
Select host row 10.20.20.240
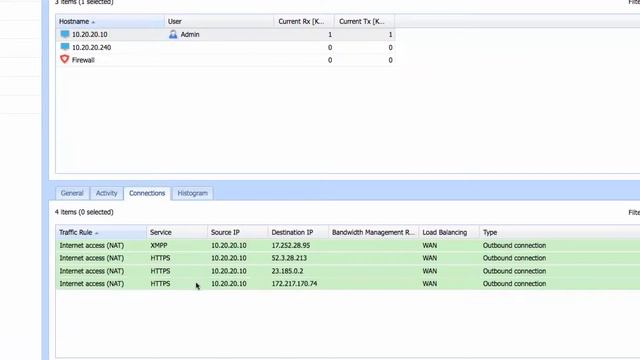pyautogui.click(x=225, y=47)
